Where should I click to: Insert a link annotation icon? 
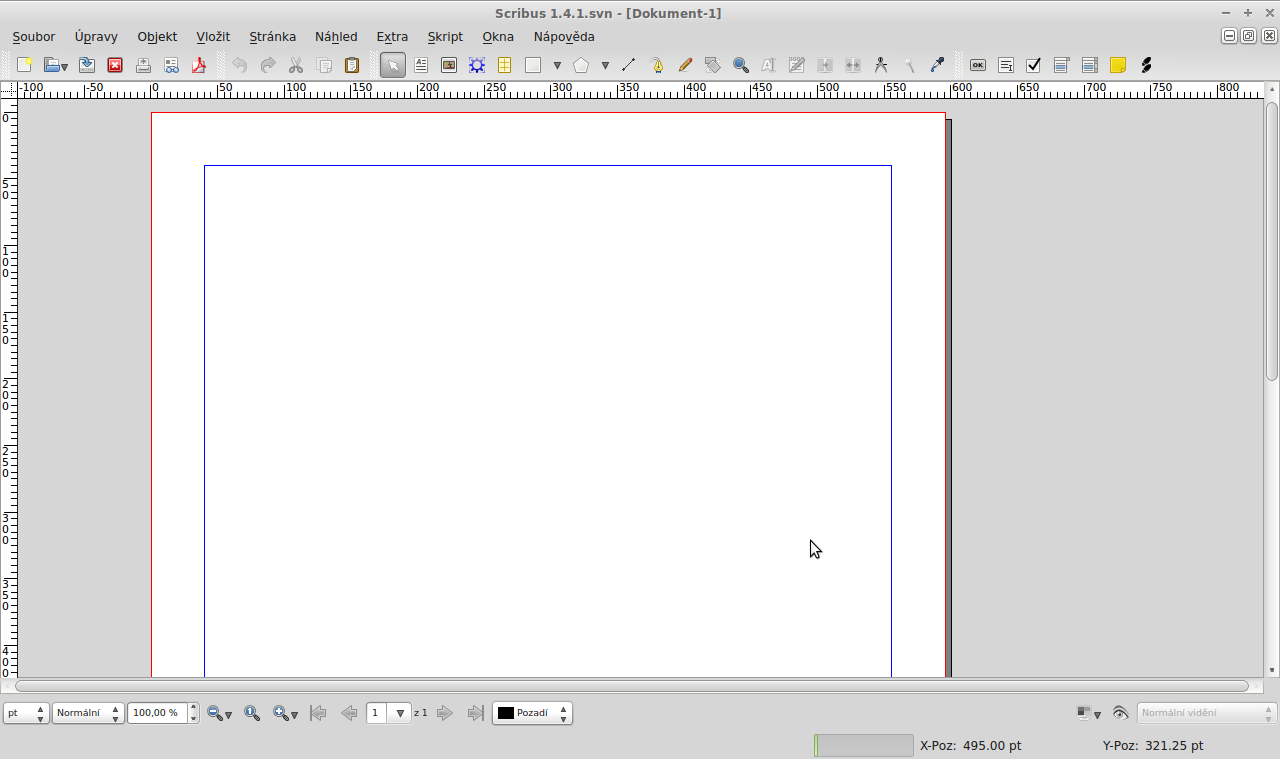tap(1146, 65)
